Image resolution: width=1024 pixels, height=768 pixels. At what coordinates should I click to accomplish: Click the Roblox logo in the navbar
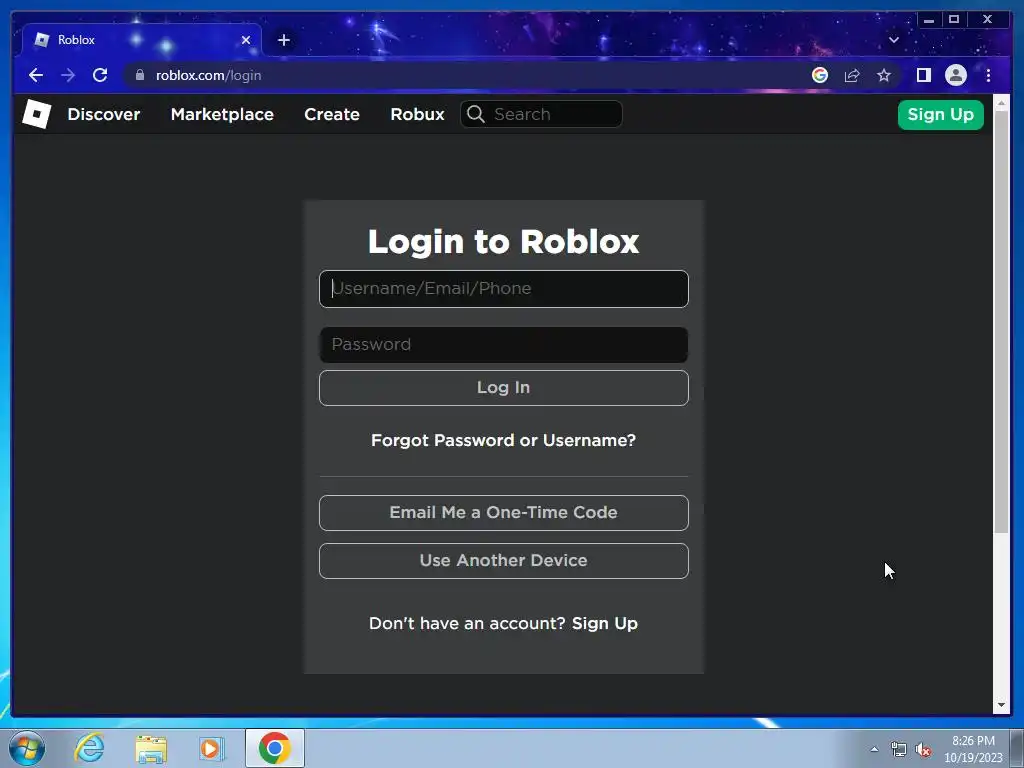[x=37, y=114]
